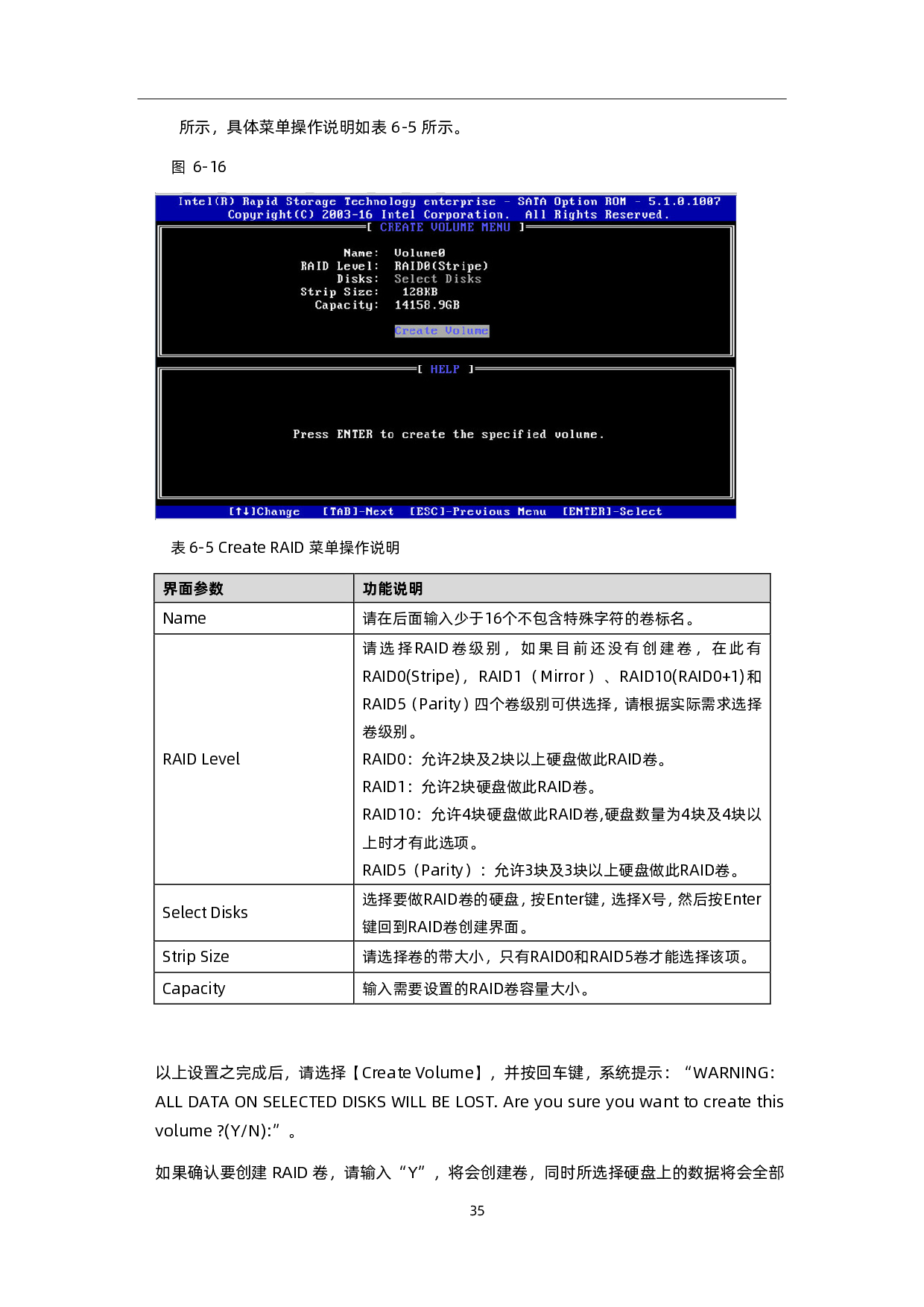The height and width of the screenshot is (1307, 924).
Task: Click the 'Press ENTER to create' help text
Action: click(448, 434)
